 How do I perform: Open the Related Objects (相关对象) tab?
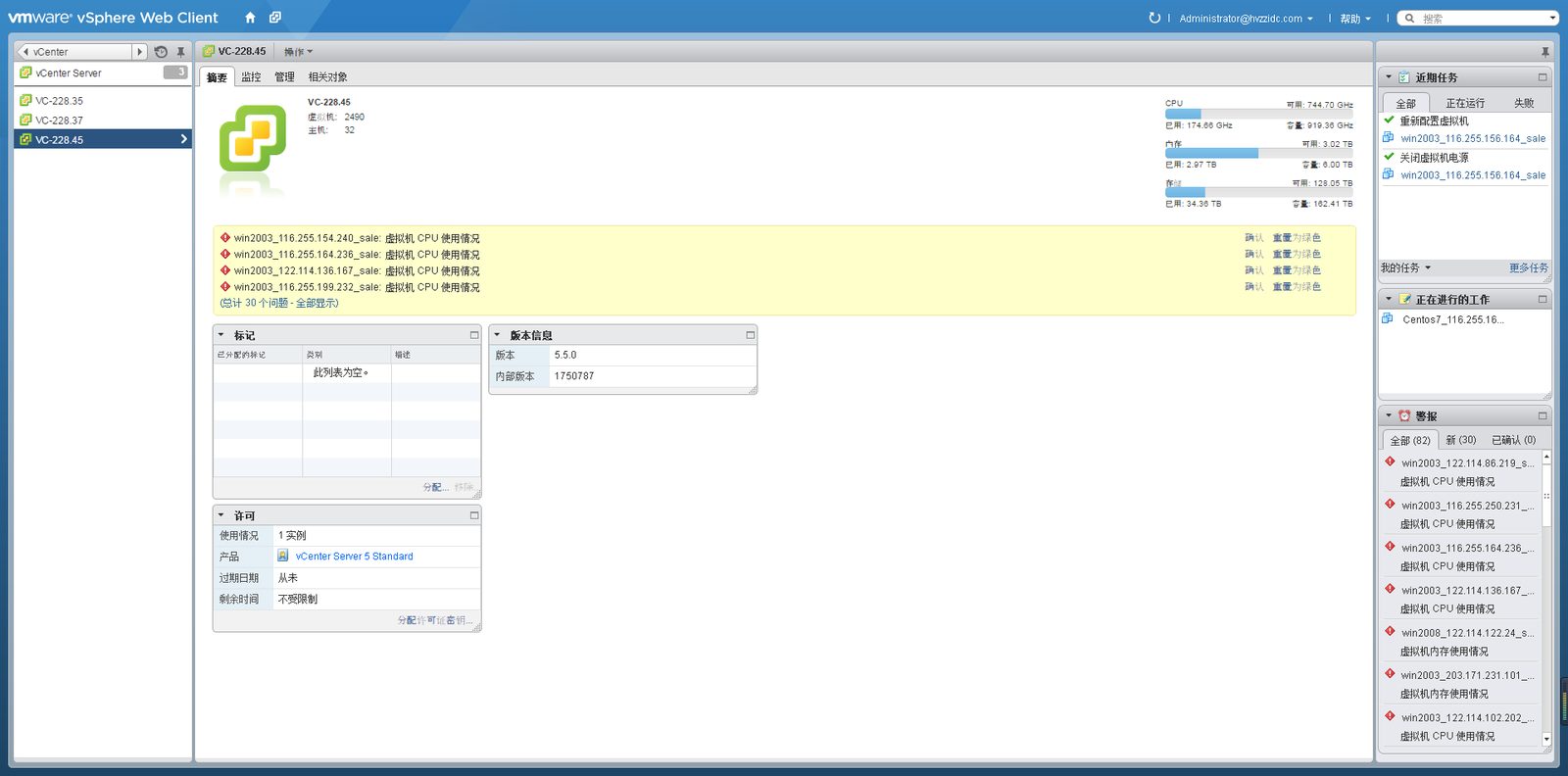click(x=327, y=76)
